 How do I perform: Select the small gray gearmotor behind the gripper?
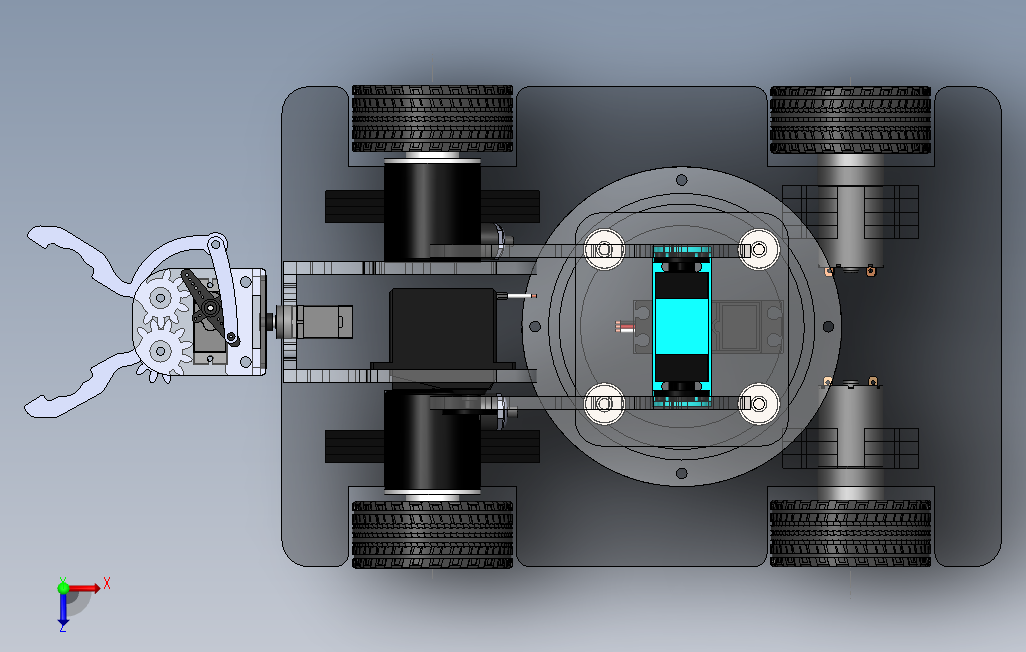click(x=313, y=321)
